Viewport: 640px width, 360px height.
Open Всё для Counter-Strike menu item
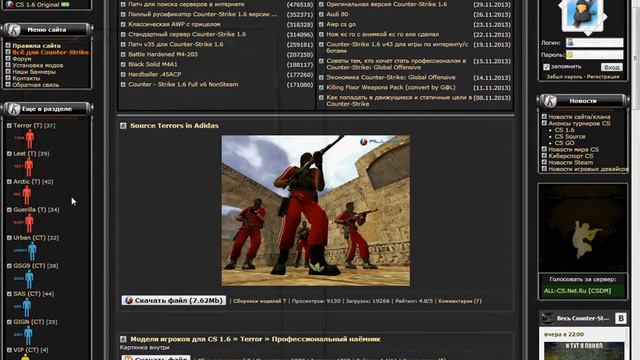50,52
